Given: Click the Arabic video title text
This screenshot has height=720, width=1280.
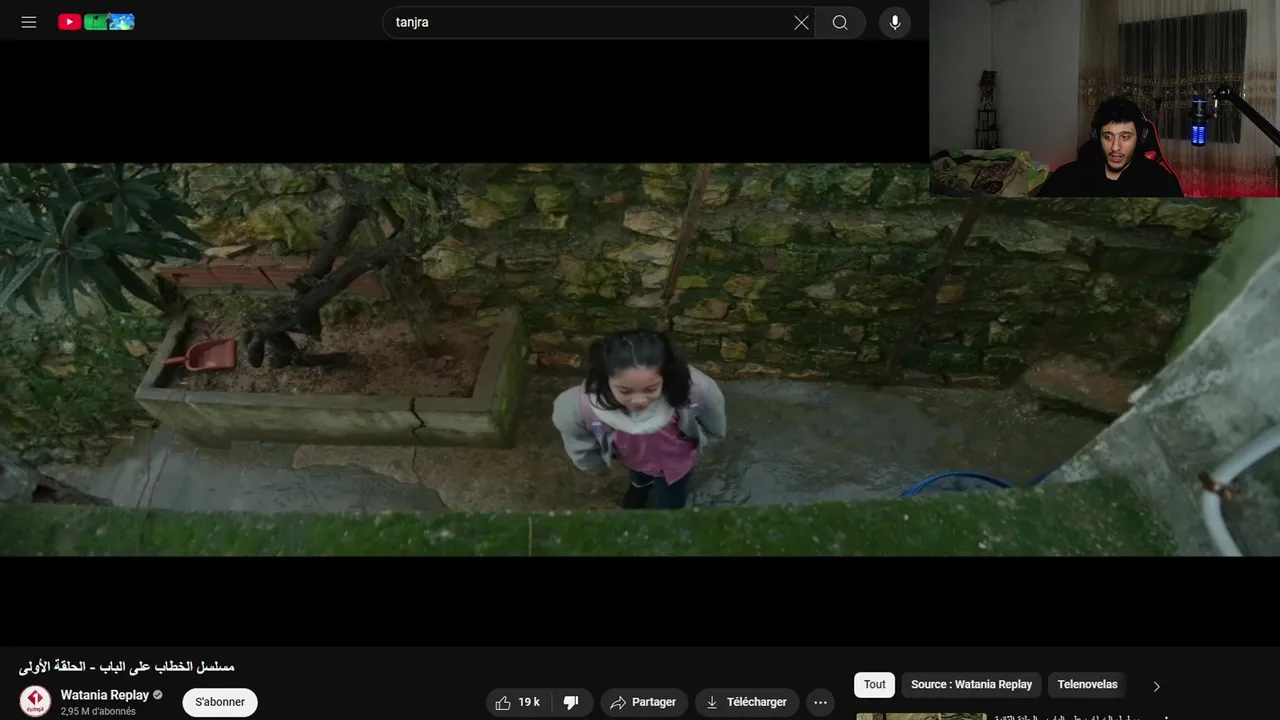Looking at the screenshot, I should 127,667.
